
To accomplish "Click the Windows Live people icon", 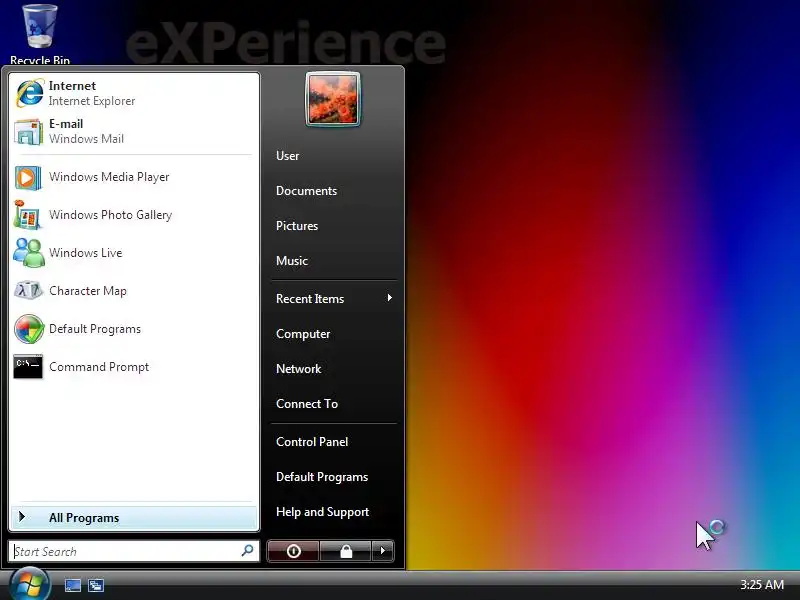I will (x=29, y=253).
